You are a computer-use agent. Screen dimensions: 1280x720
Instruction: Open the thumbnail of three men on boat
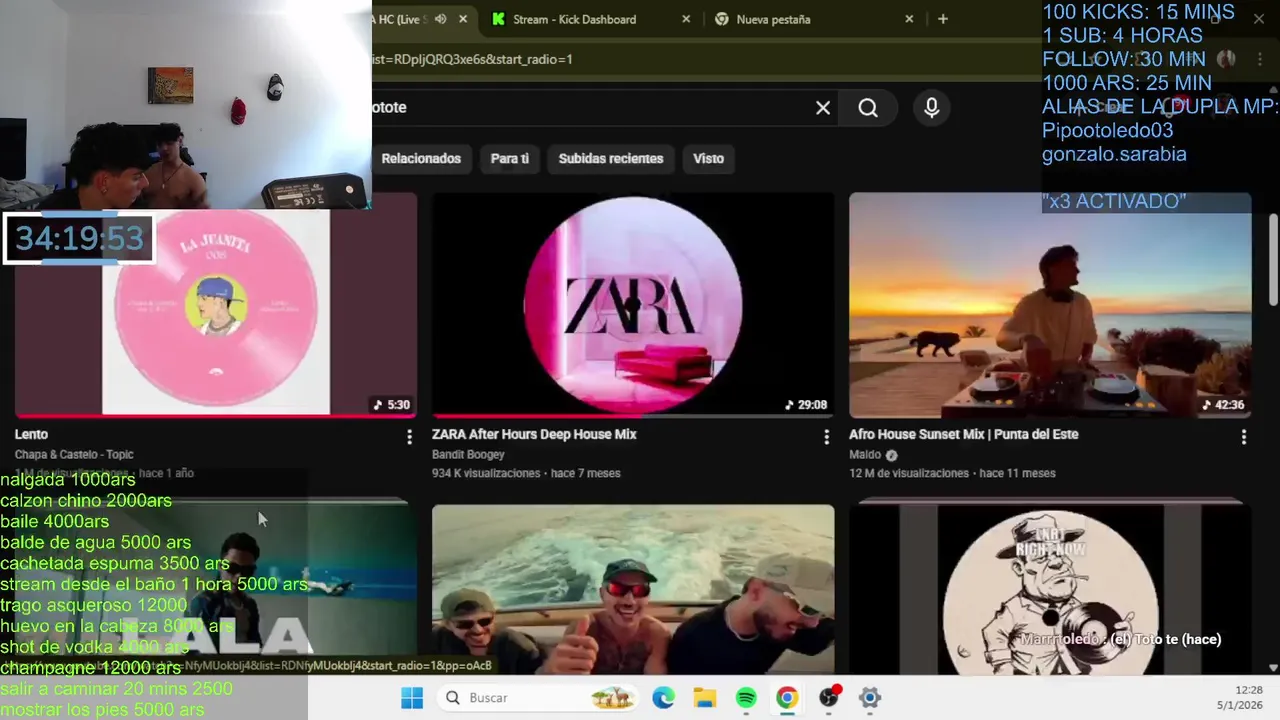(633, 589)
